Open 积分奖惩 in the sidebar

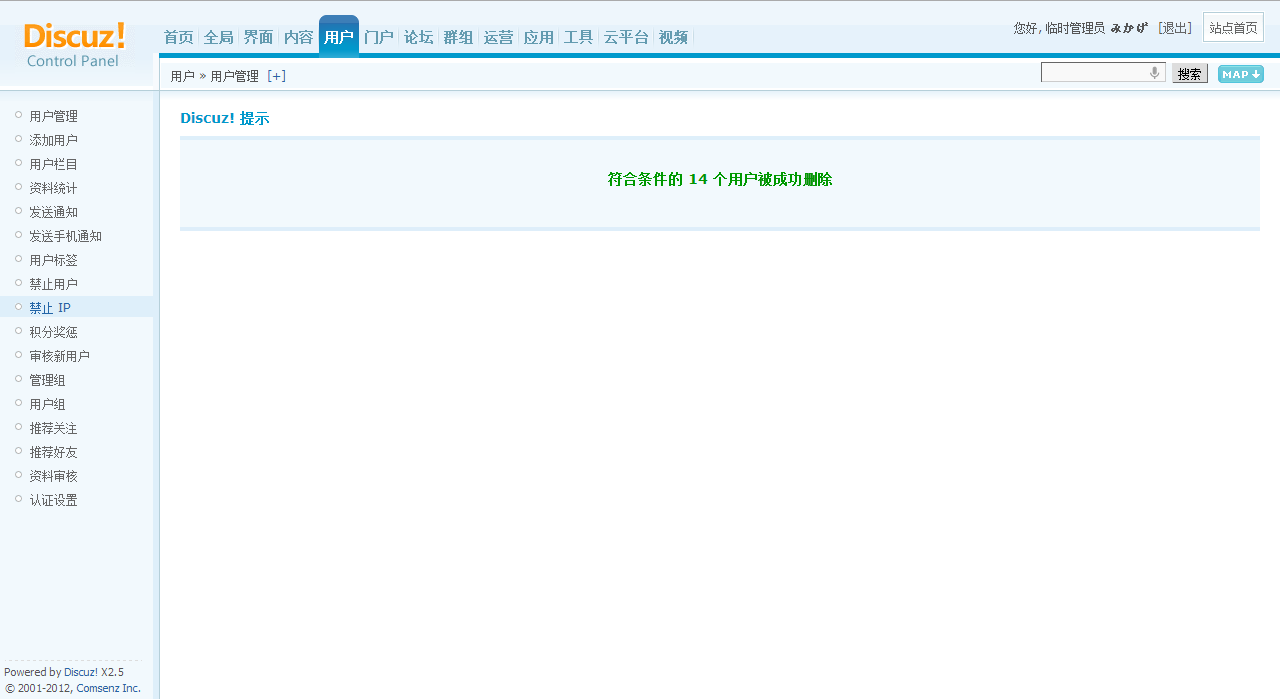point(54,332)
